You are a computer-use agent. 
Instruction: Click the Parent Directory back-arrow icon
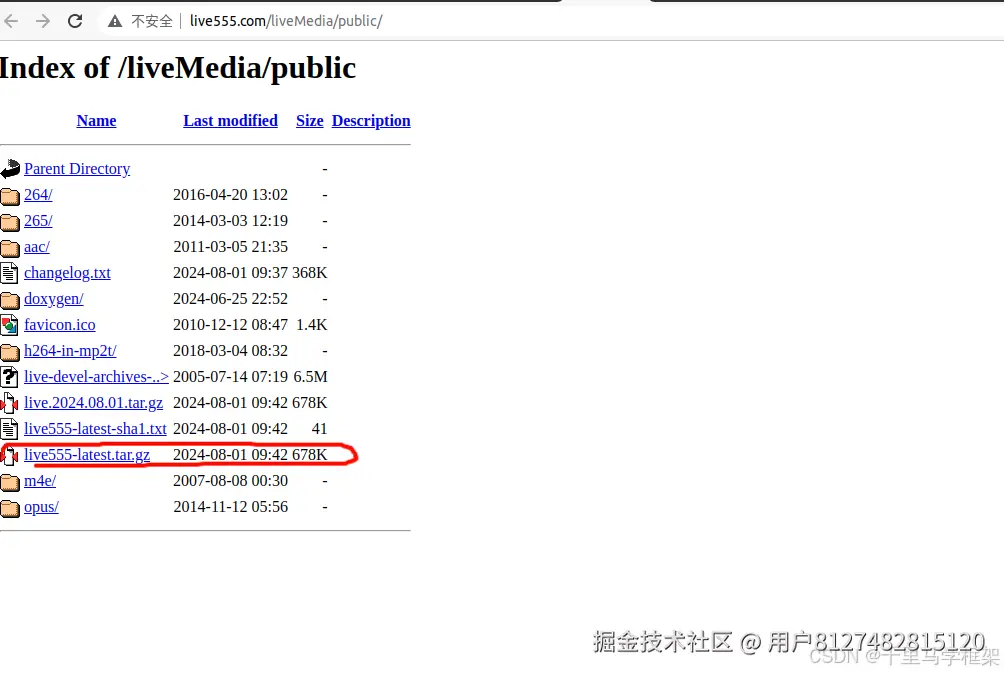pos(10,169)
